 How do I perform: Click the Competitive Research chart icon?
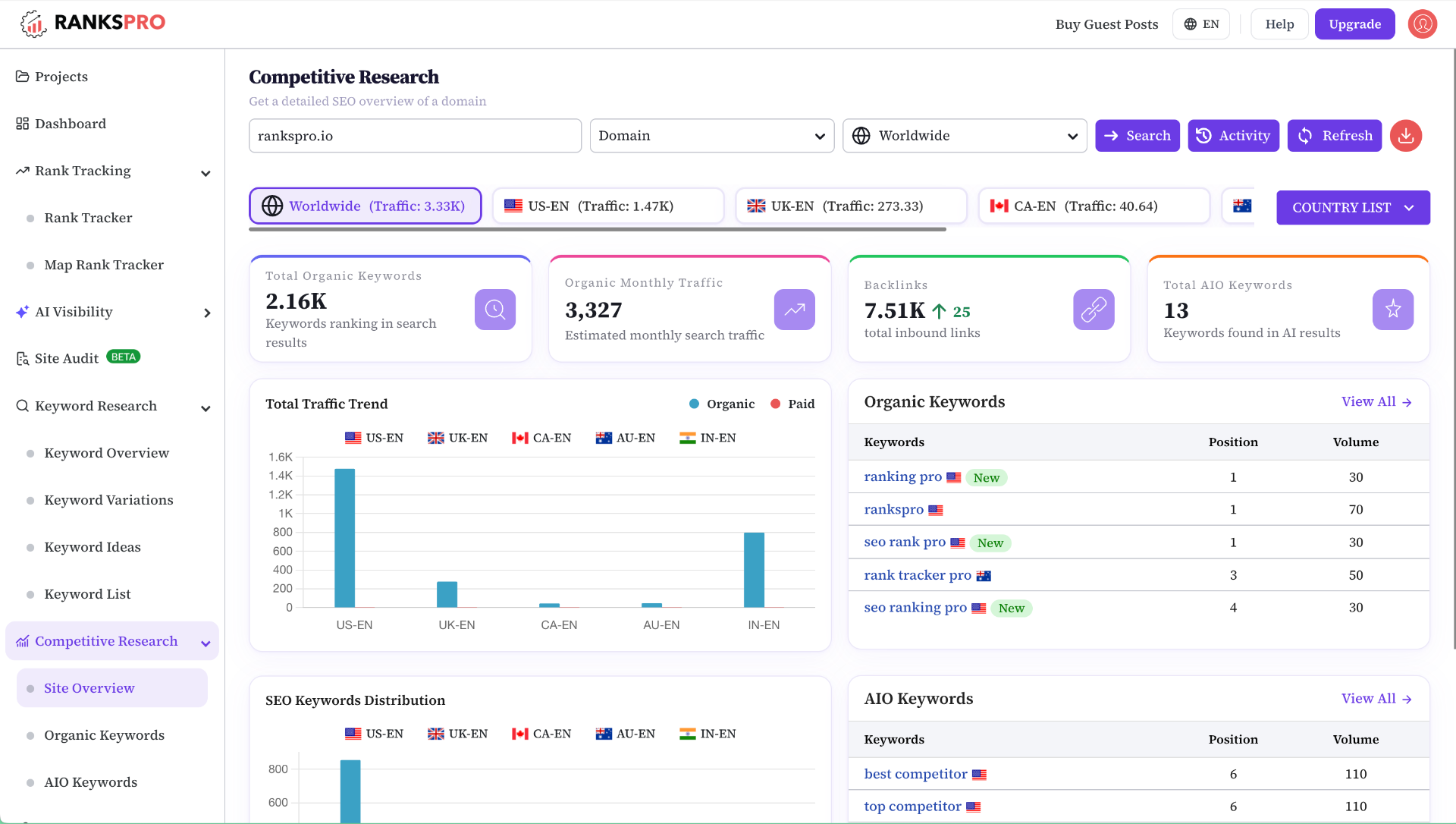[x=23, y=641]
